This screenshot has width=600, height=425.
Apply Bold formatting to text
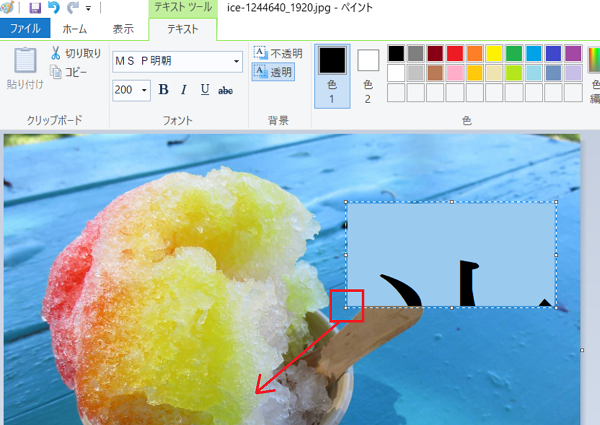(x=163, y=90)
